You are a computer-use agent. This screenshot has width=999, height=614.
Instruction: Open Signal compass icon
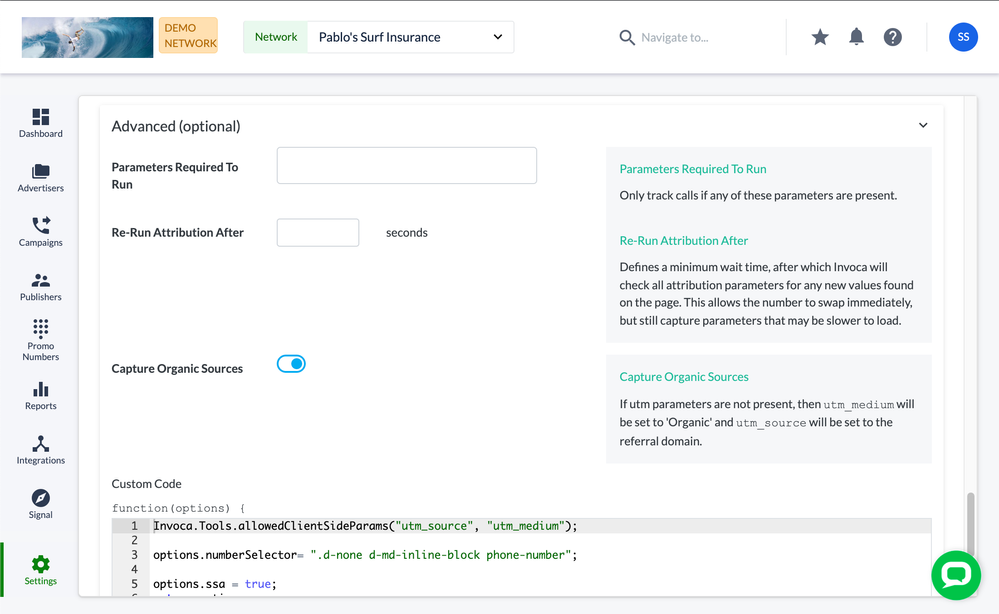pos(41,498)
